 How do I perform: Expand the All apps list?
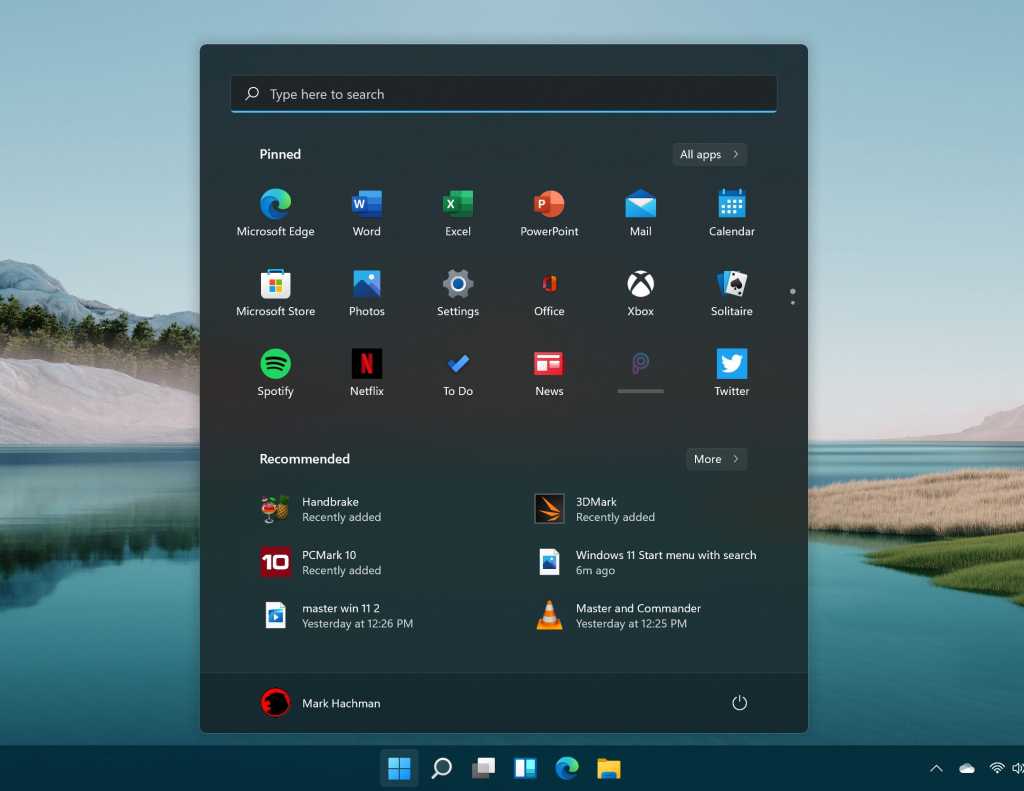coord(709,154)
